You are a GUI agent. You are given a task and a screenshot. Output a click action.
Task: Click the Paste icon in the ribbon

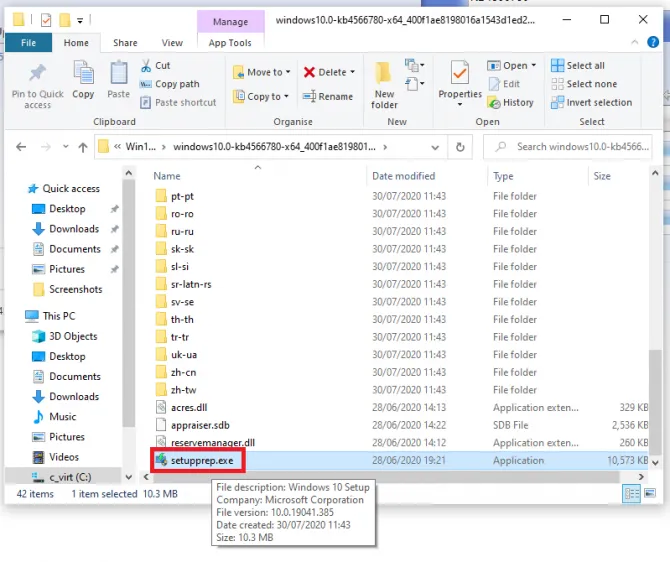(118, 80)
